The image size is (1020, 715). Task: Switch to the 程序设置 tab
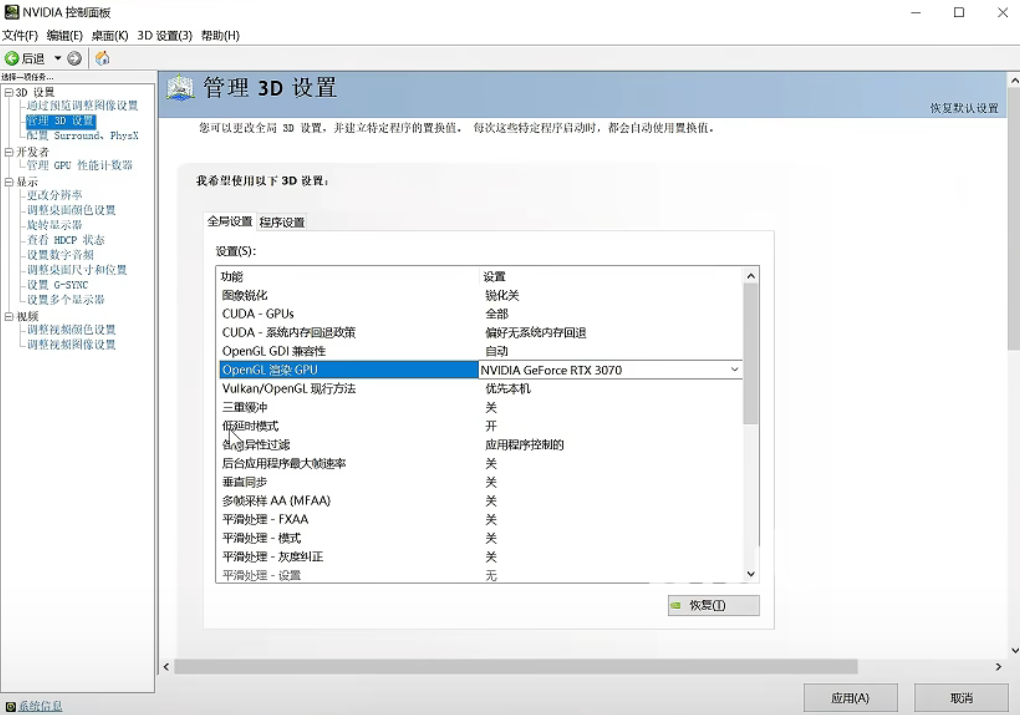click(282, 222)
